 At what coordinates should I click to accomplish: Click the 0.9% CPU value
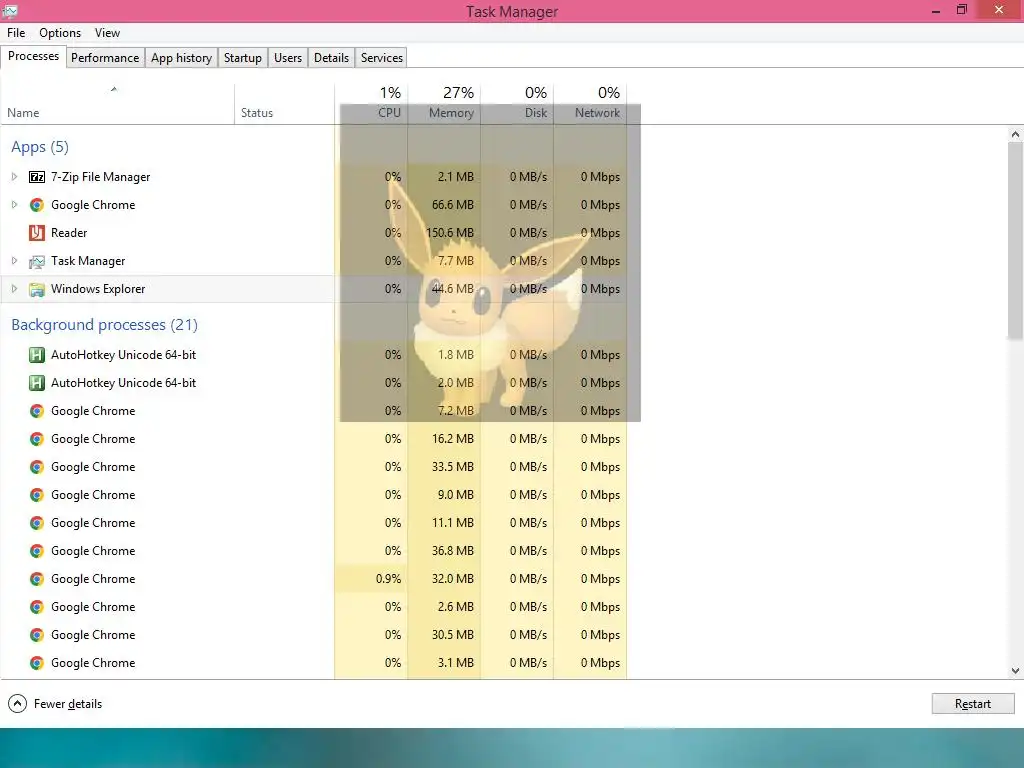389,579
